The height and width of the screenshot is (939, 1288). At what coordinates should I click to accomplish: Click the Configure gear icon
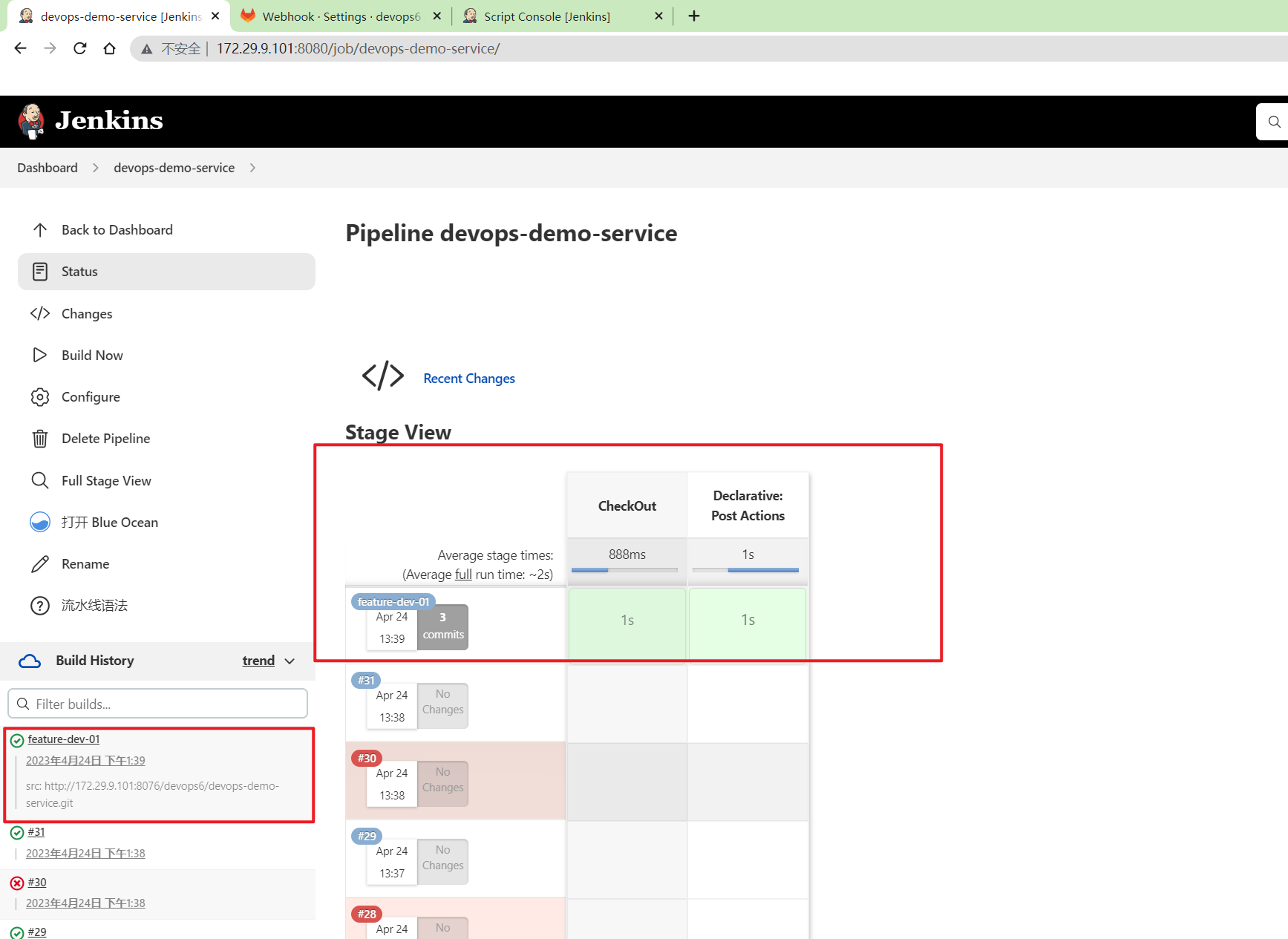[x=40, y=397]
